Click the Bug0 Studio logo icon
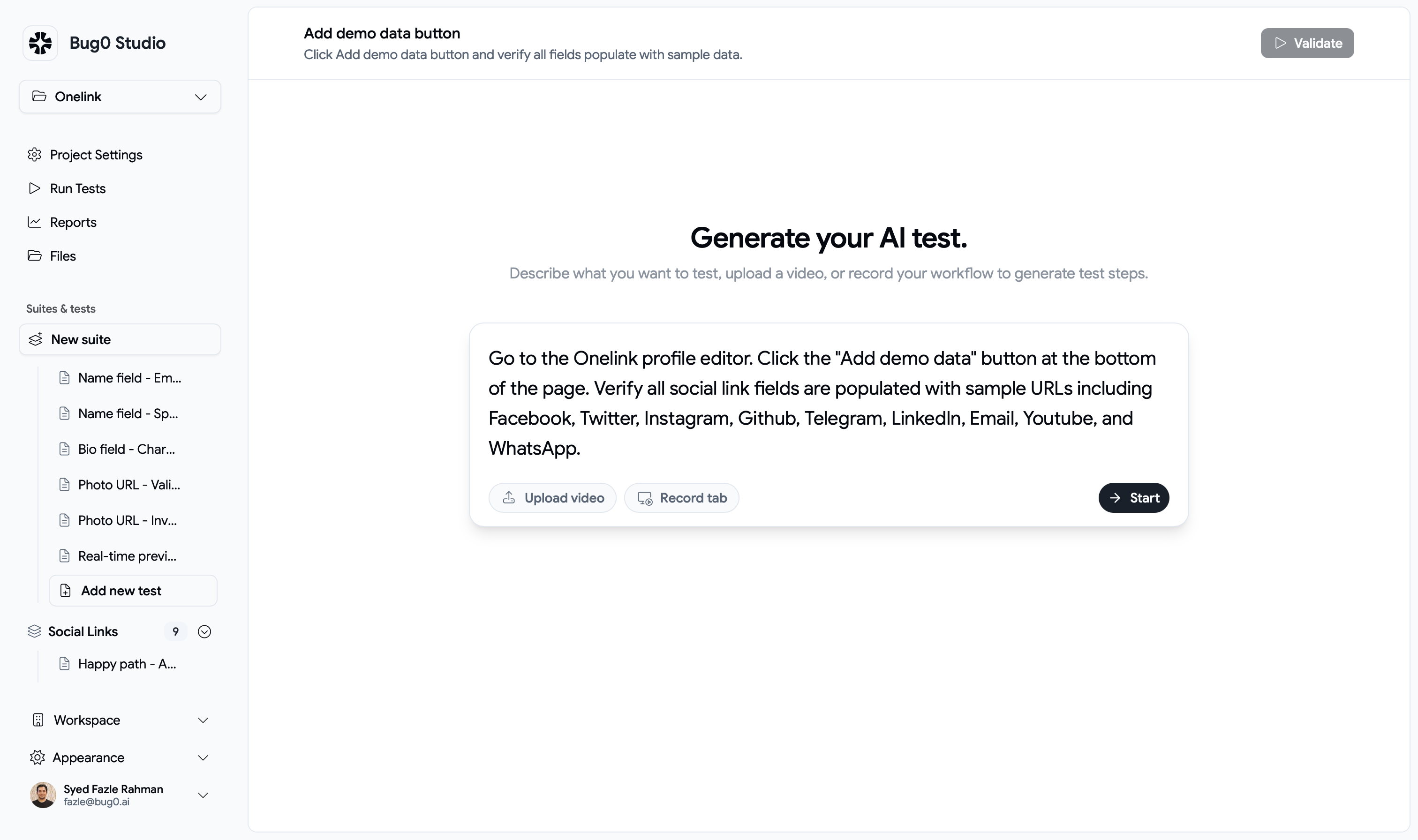1418x840 pixels. (x=40, y=43)
